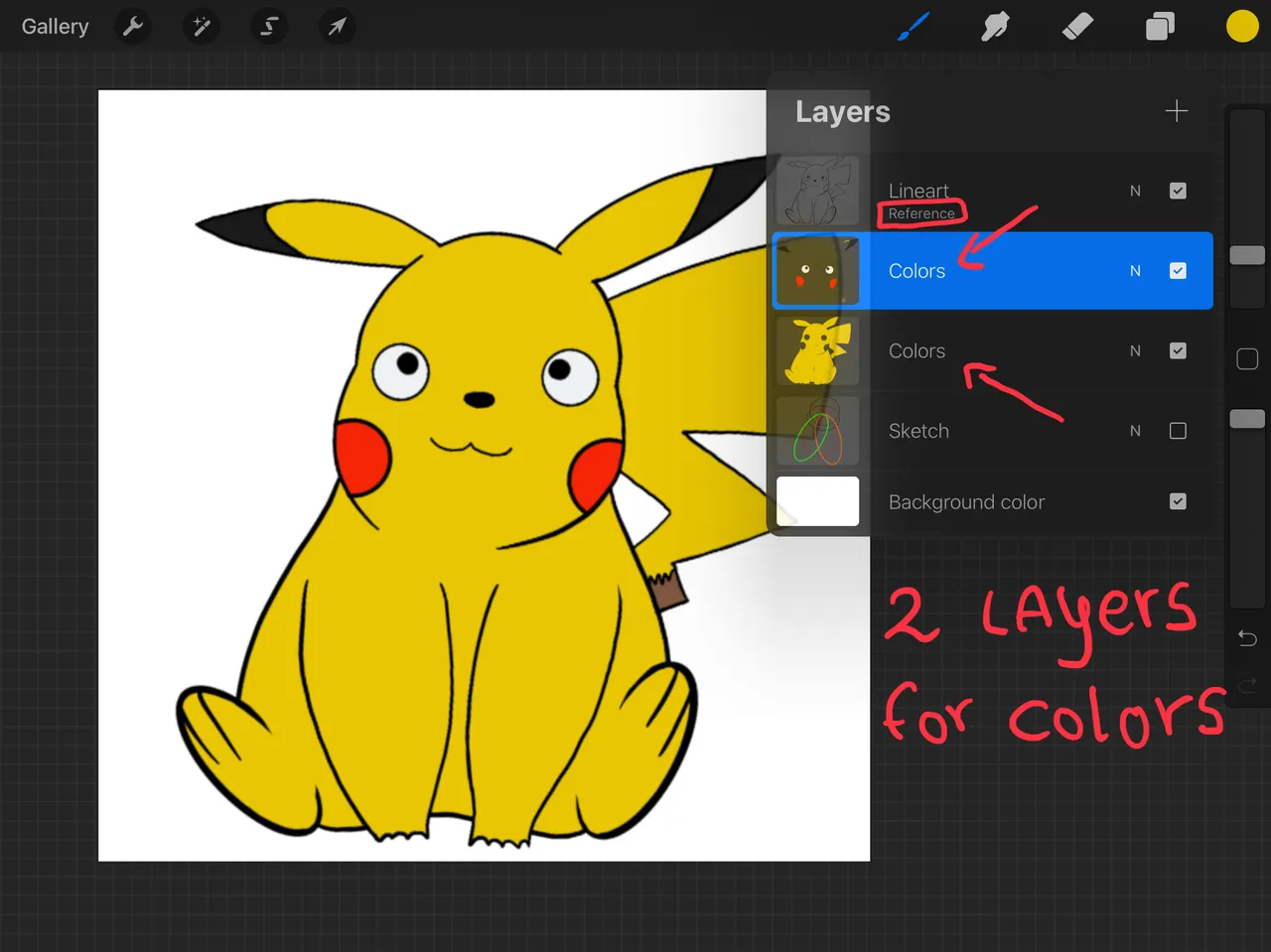Open Background color white swatch
The image size is (1271, 952).
tap(817, 501)
